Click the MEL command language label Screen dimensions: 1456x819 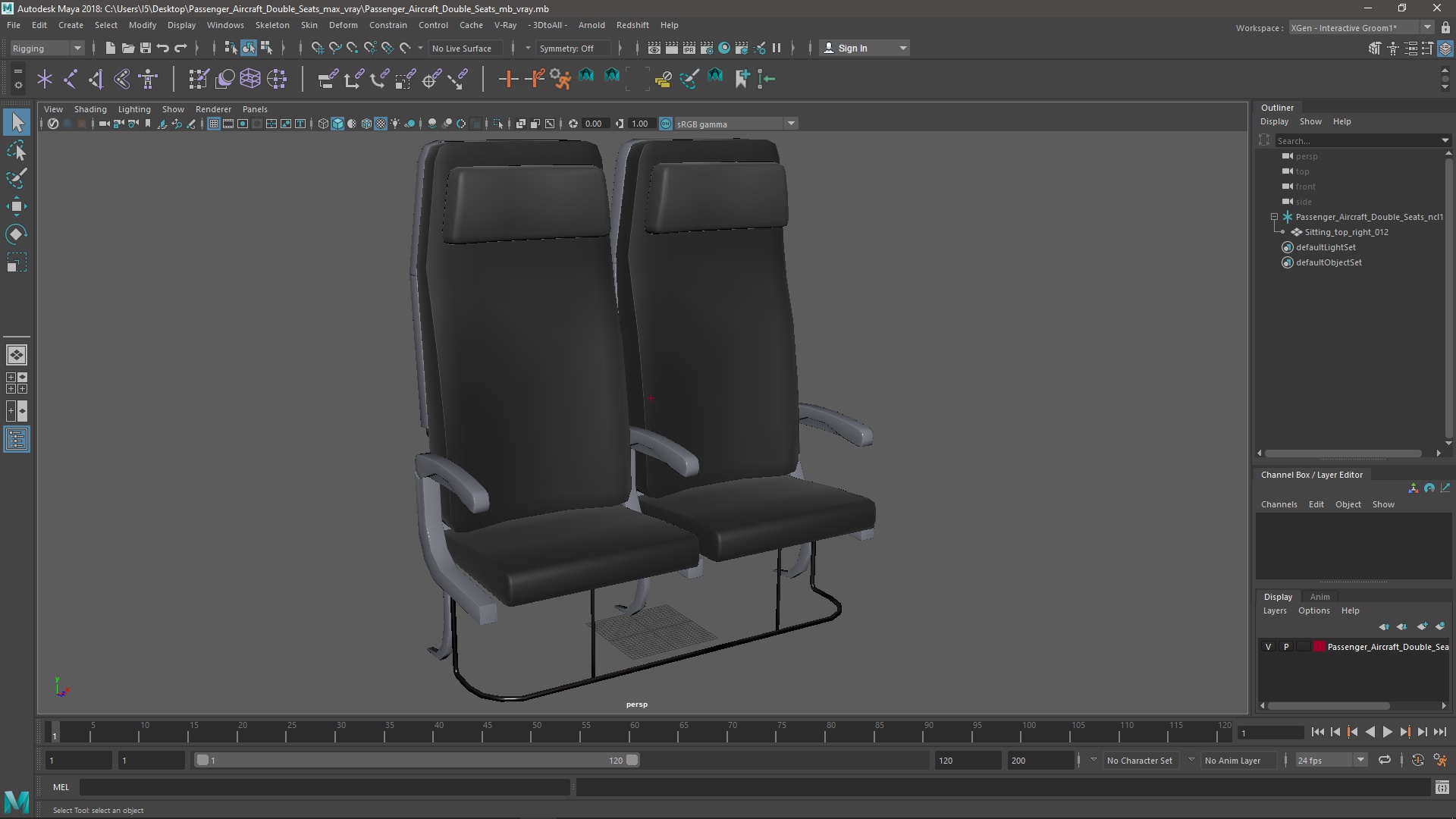tap(61, 787)
